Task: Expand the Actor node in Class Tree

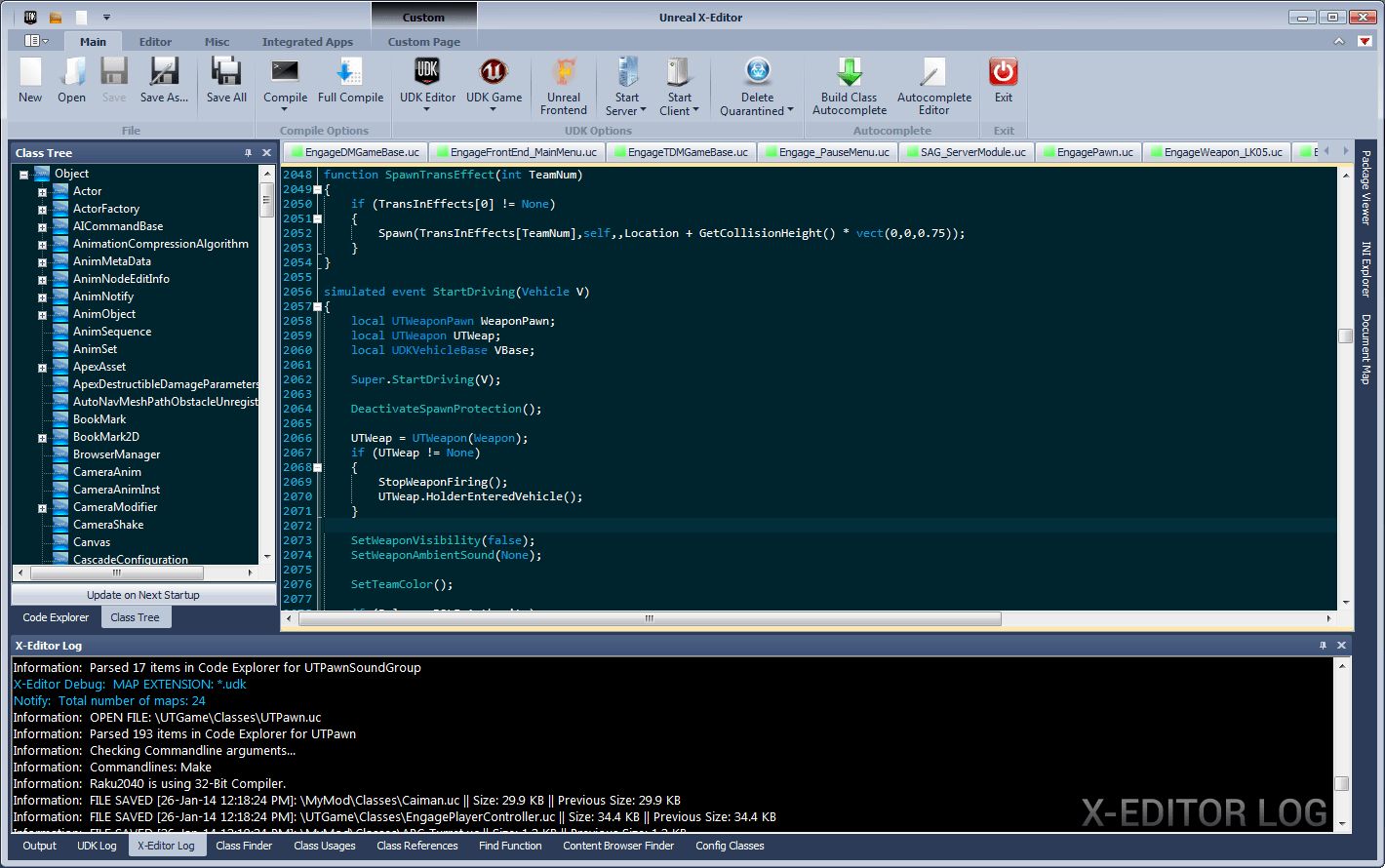Action: tap(41, 190)
